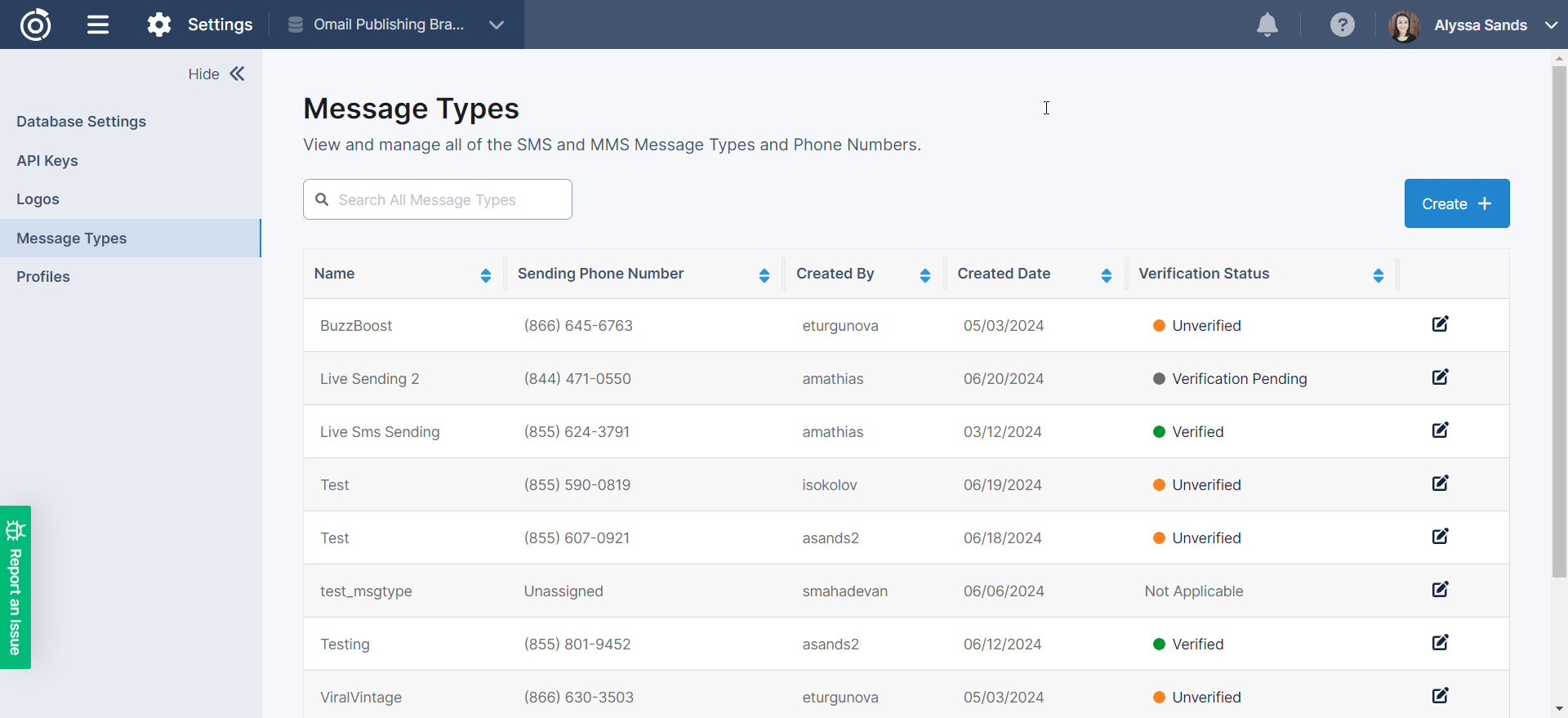Collapse sidebar with Hide chevrons
This screenshot has height=718, width=1568.
tap(237, 74)
